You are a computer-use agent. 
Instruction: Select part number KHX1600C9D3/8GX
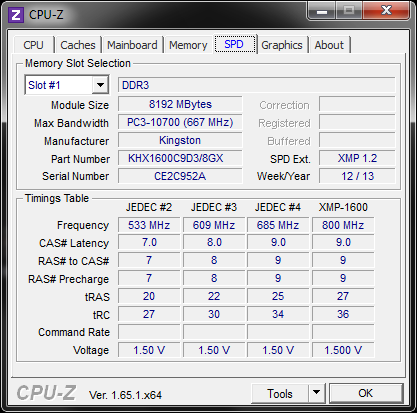[x=180, y=158]
